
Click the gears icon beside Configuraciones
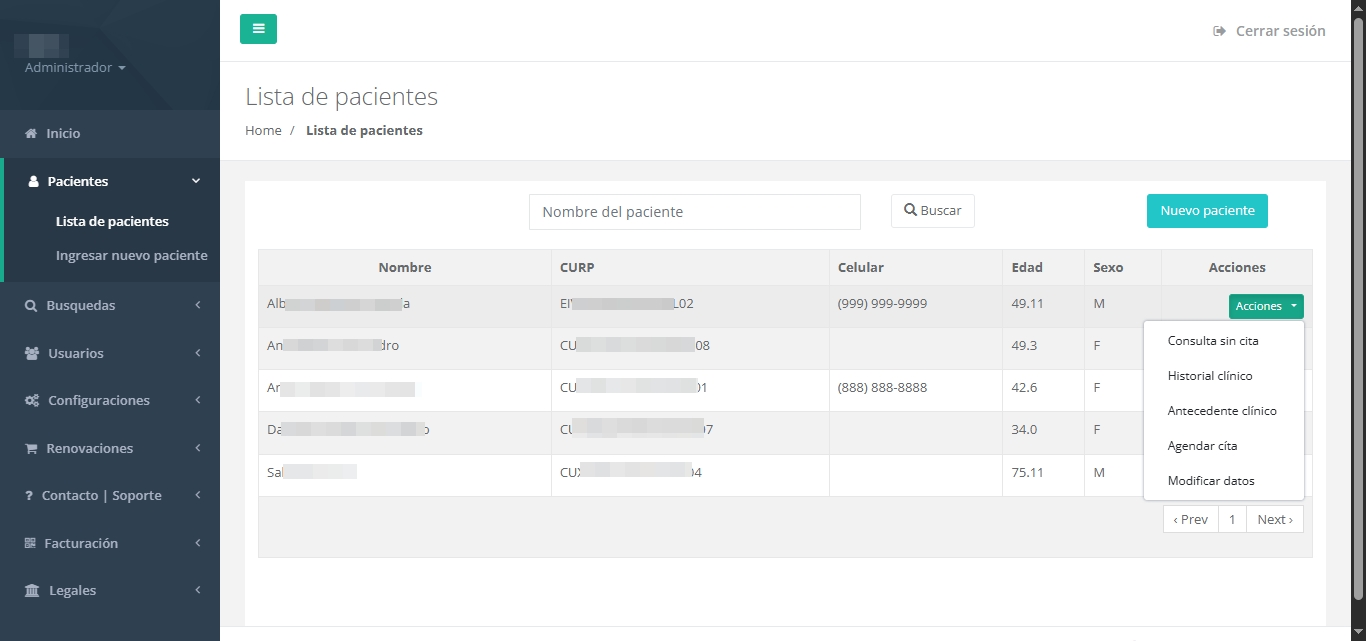coord(32,401)
